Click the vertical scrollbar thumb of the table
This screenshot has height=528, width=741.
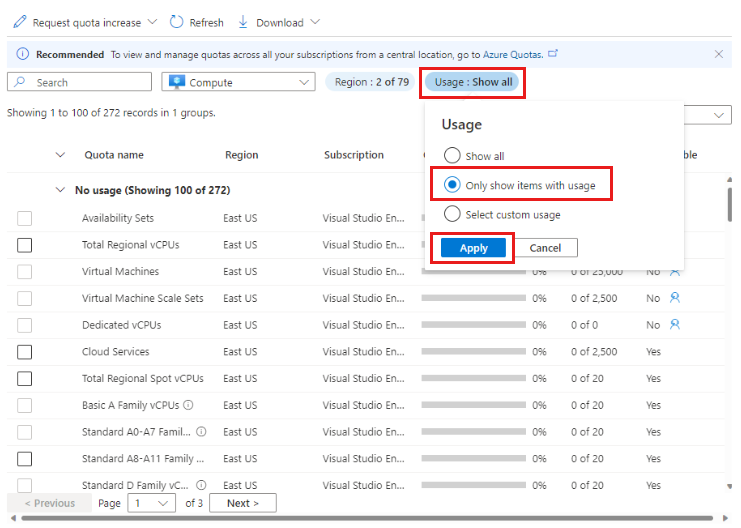click(x=730, y=204)
